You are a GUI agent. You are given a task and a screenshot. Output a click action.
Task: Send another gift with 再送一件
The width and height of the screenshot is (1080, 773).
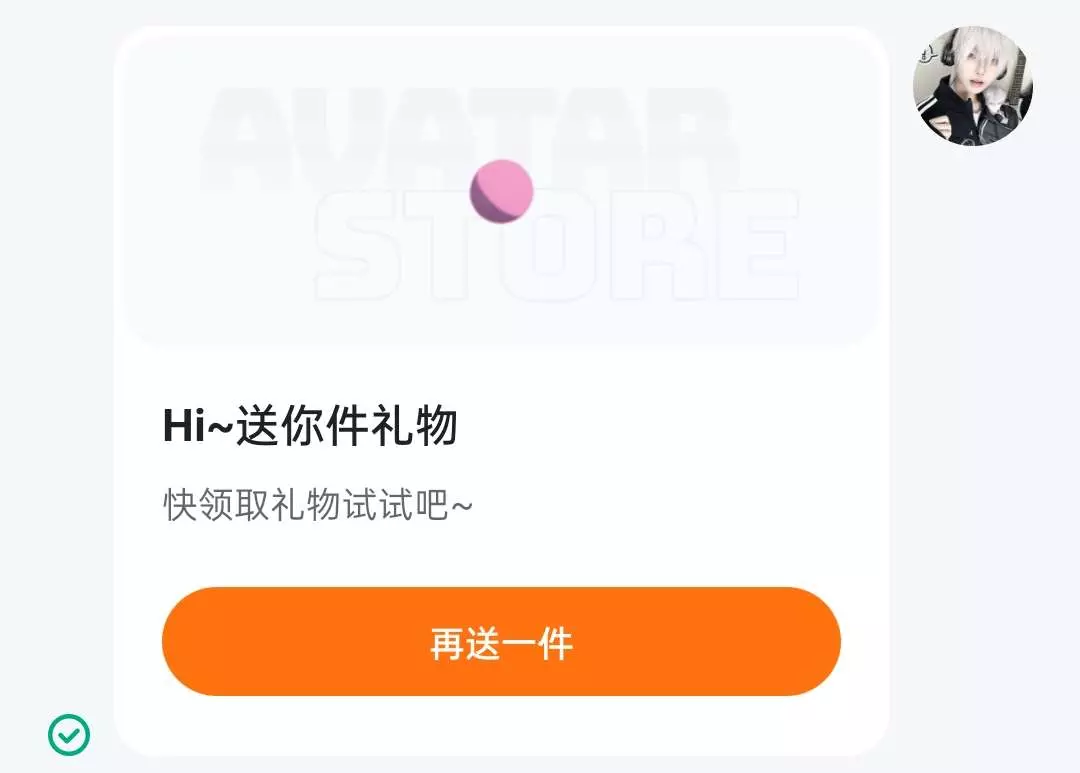click(x=501, y=641)
